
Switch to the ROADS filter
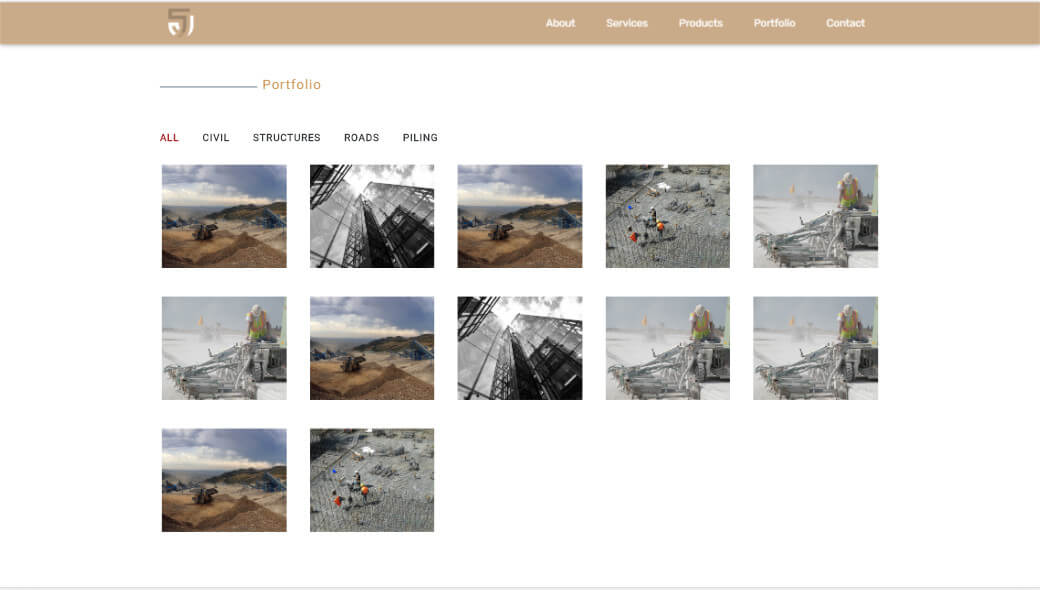click(361, 138)
